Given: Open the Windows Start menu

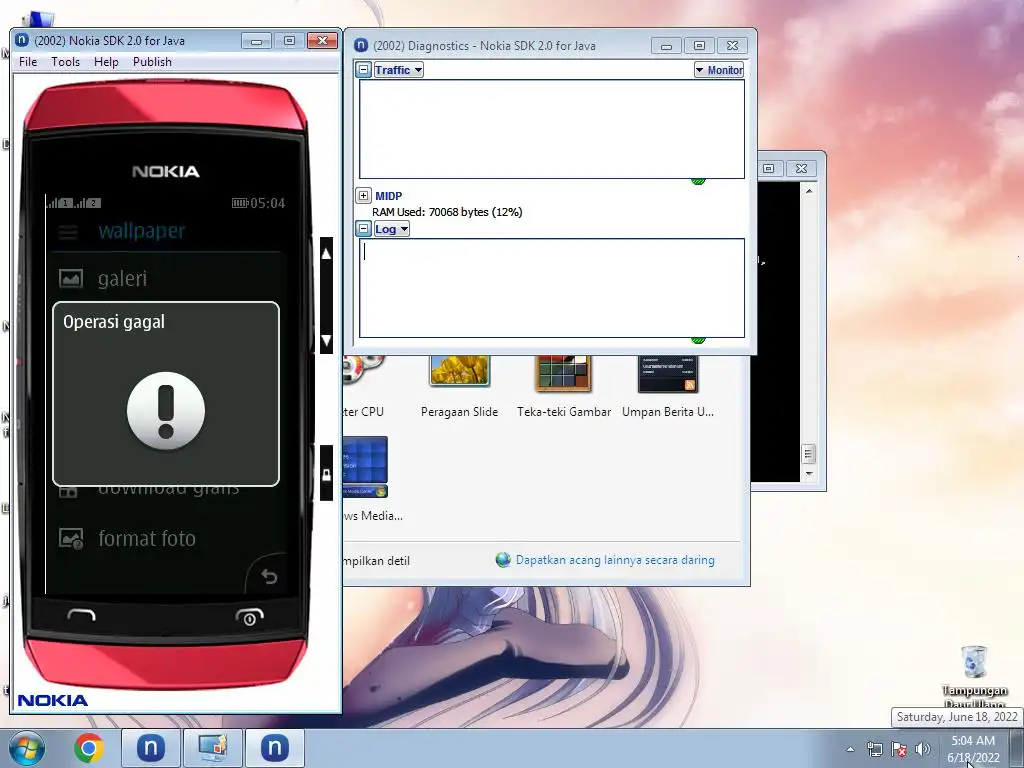Looking at the screenshot, I should tap(26, 748).
